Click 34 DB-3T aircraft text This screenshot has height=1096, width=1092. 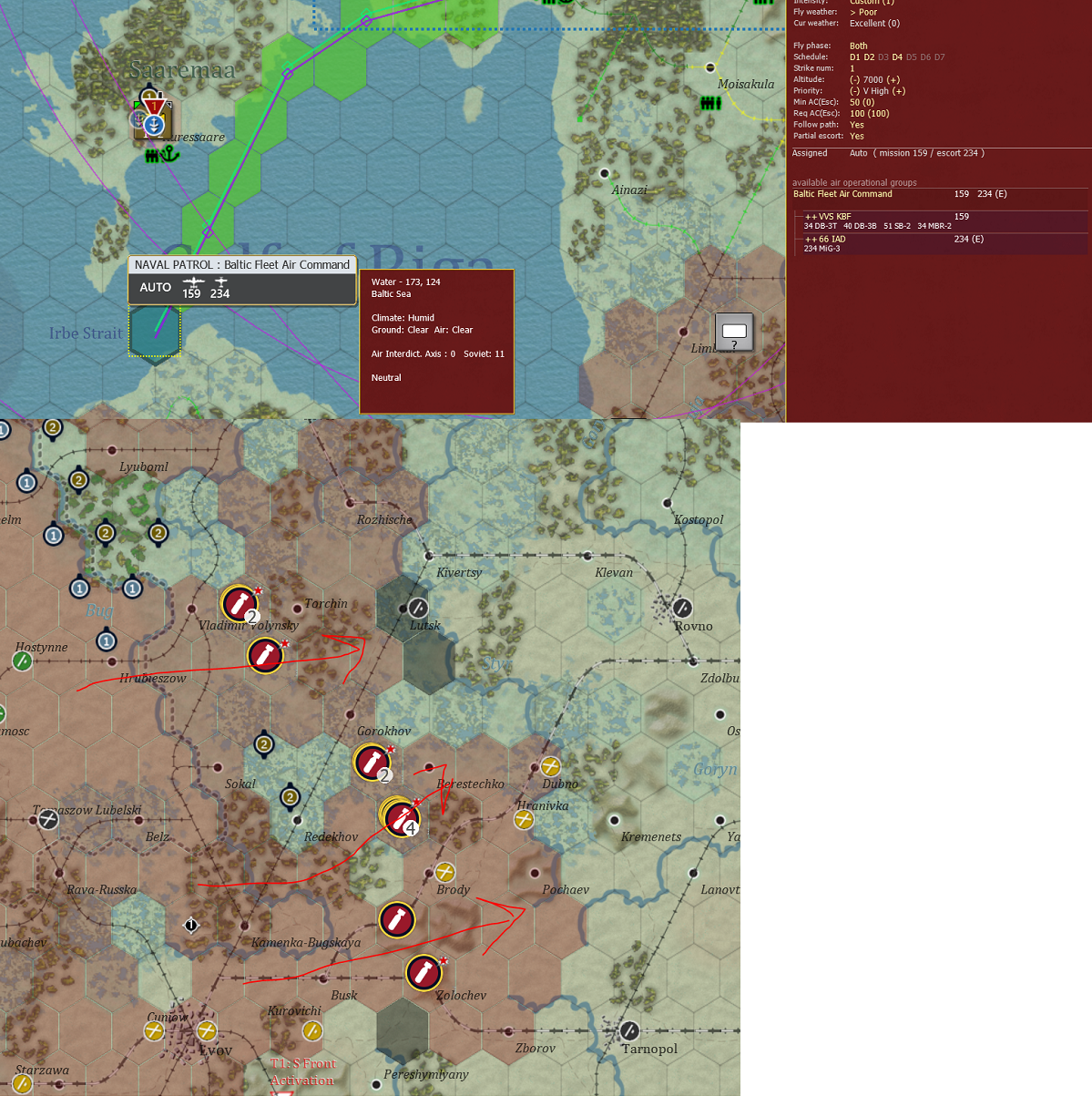(x=821, y=226)
